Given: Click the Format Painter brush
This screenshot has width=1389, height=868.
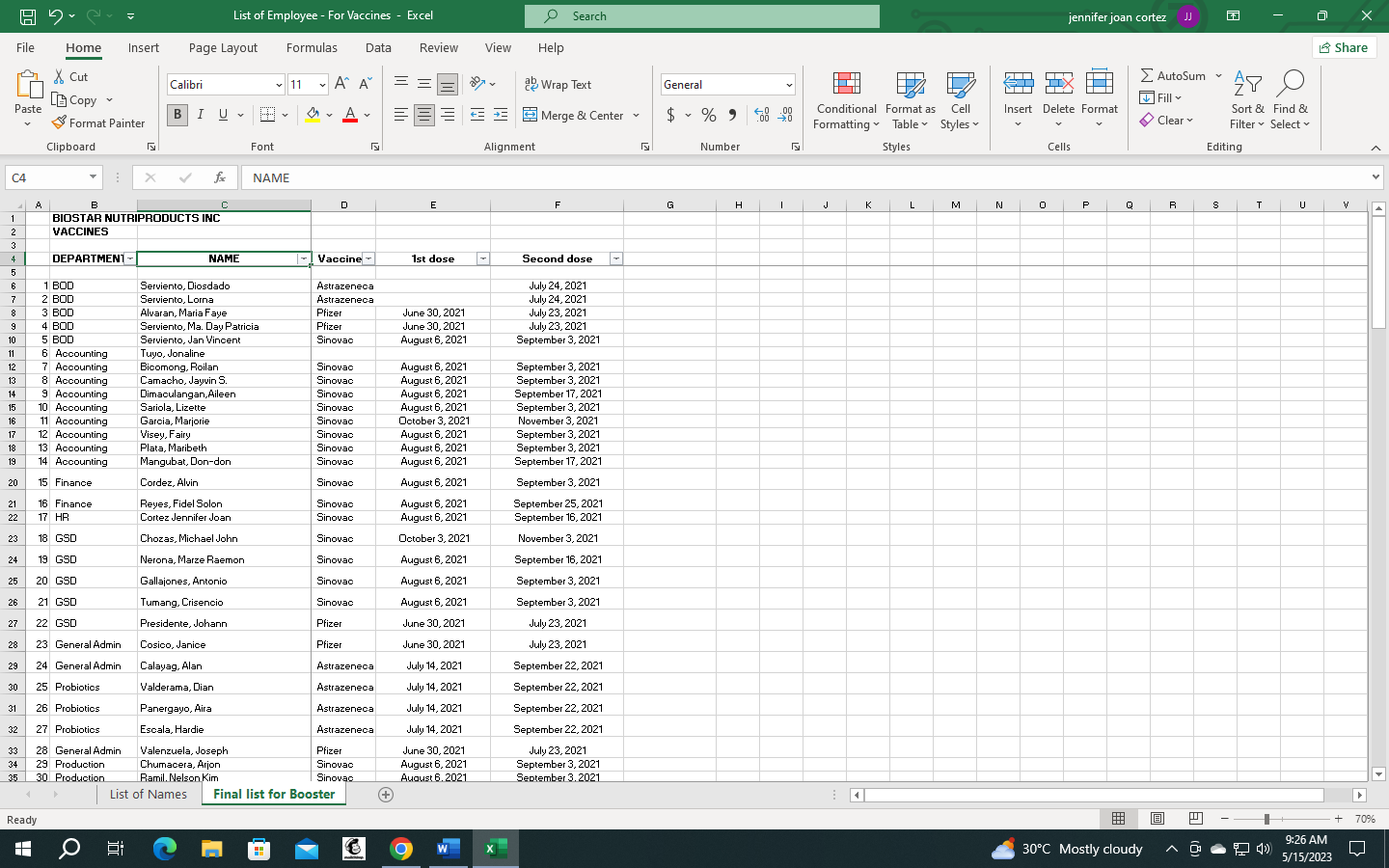Looking at the screenshot, I should click(59, 122).
